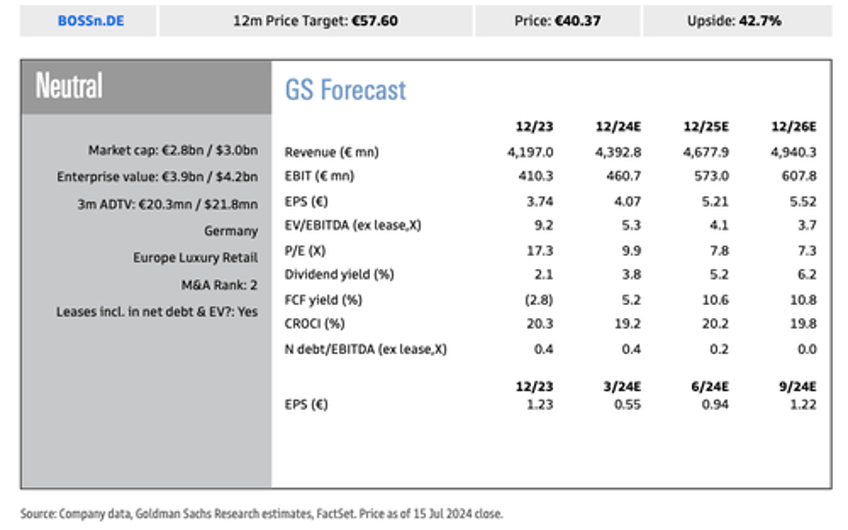Click the EBIT 2025E value 573.0
Image resolution: width=848 pixels, height=530 pixels.
(712, 176)
